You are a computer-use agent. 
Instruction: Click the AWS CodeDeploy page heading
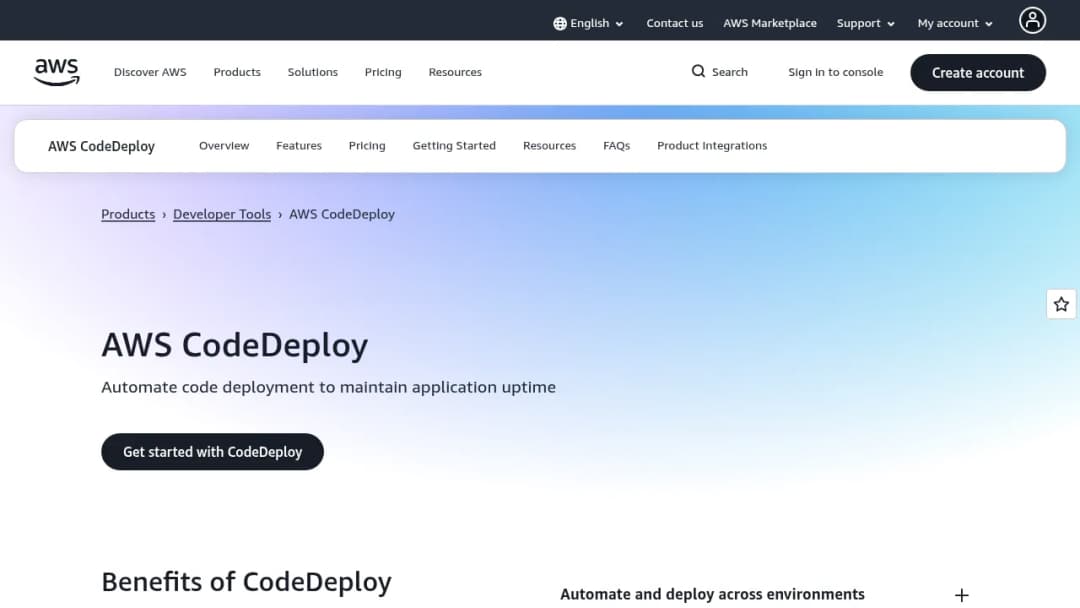235,344
